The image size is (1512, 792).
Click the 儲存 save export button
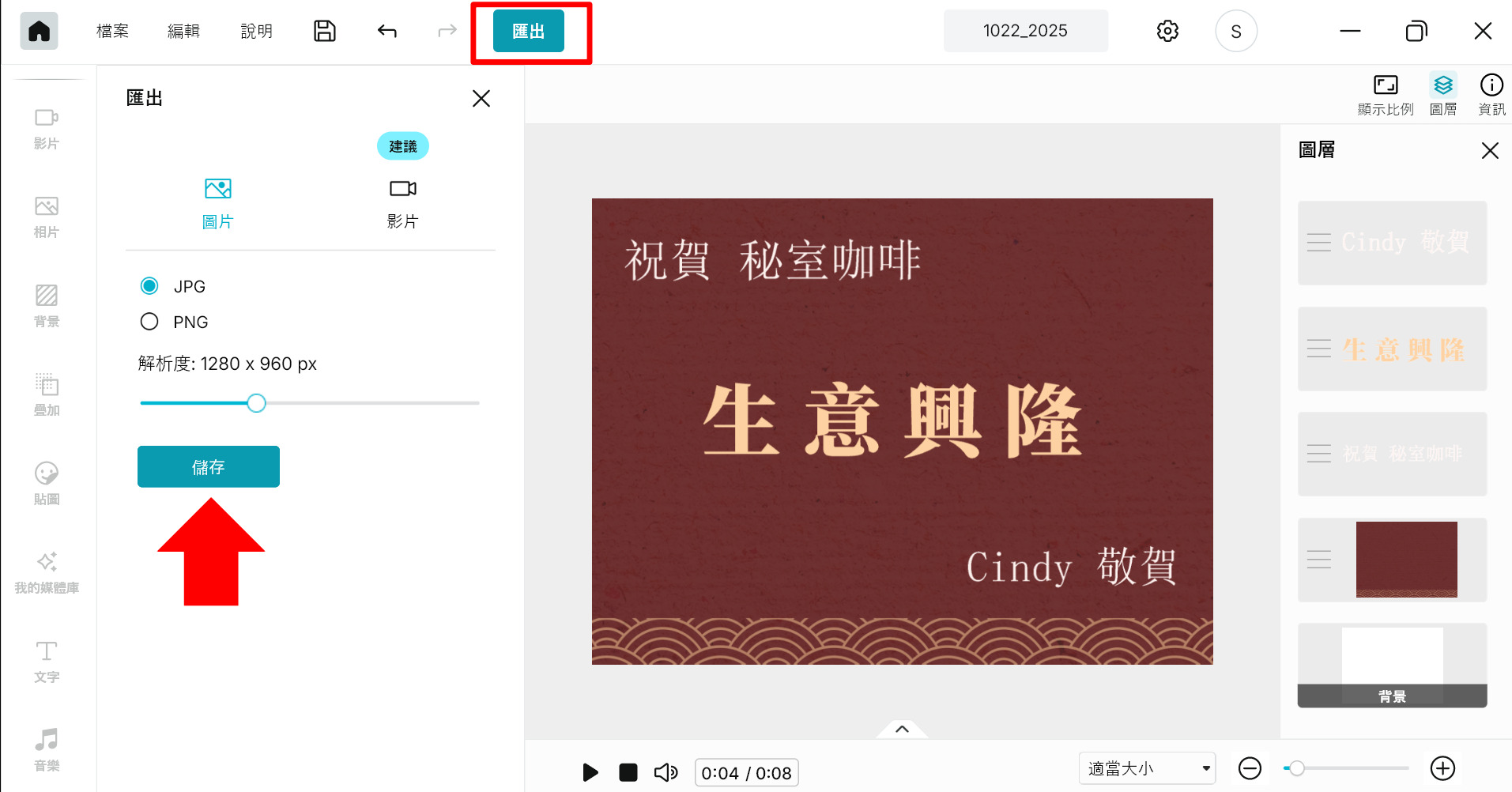[208, 466]
